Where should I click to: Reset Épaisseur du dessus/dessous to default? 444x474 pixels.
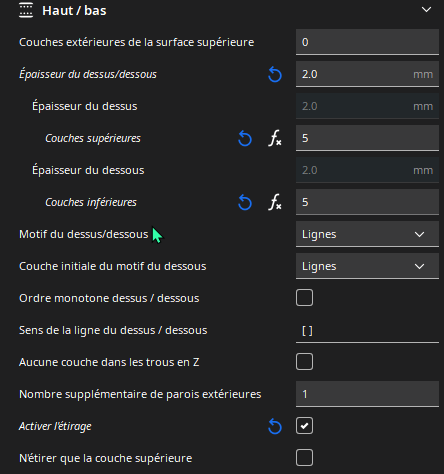pyautogui.click(x=275, y=74)
